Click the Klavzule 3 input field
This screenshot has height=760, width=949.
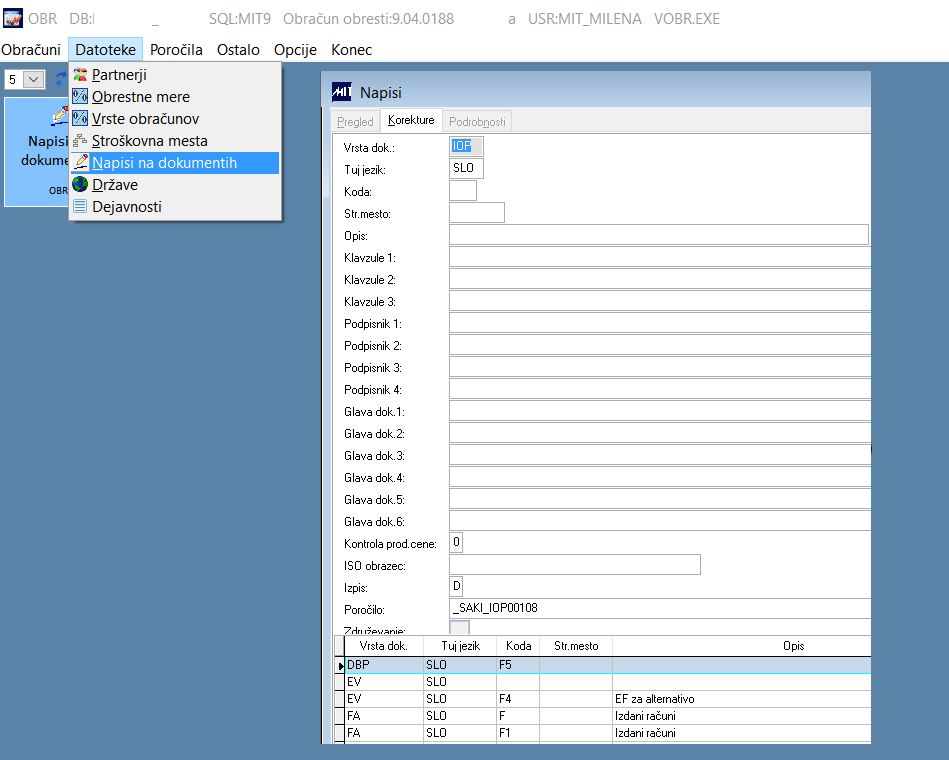660,301
